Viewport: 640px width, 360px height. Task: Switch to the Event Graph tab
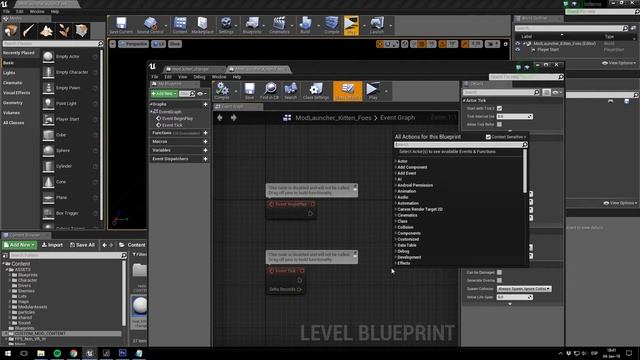click(x=238, y=107)
